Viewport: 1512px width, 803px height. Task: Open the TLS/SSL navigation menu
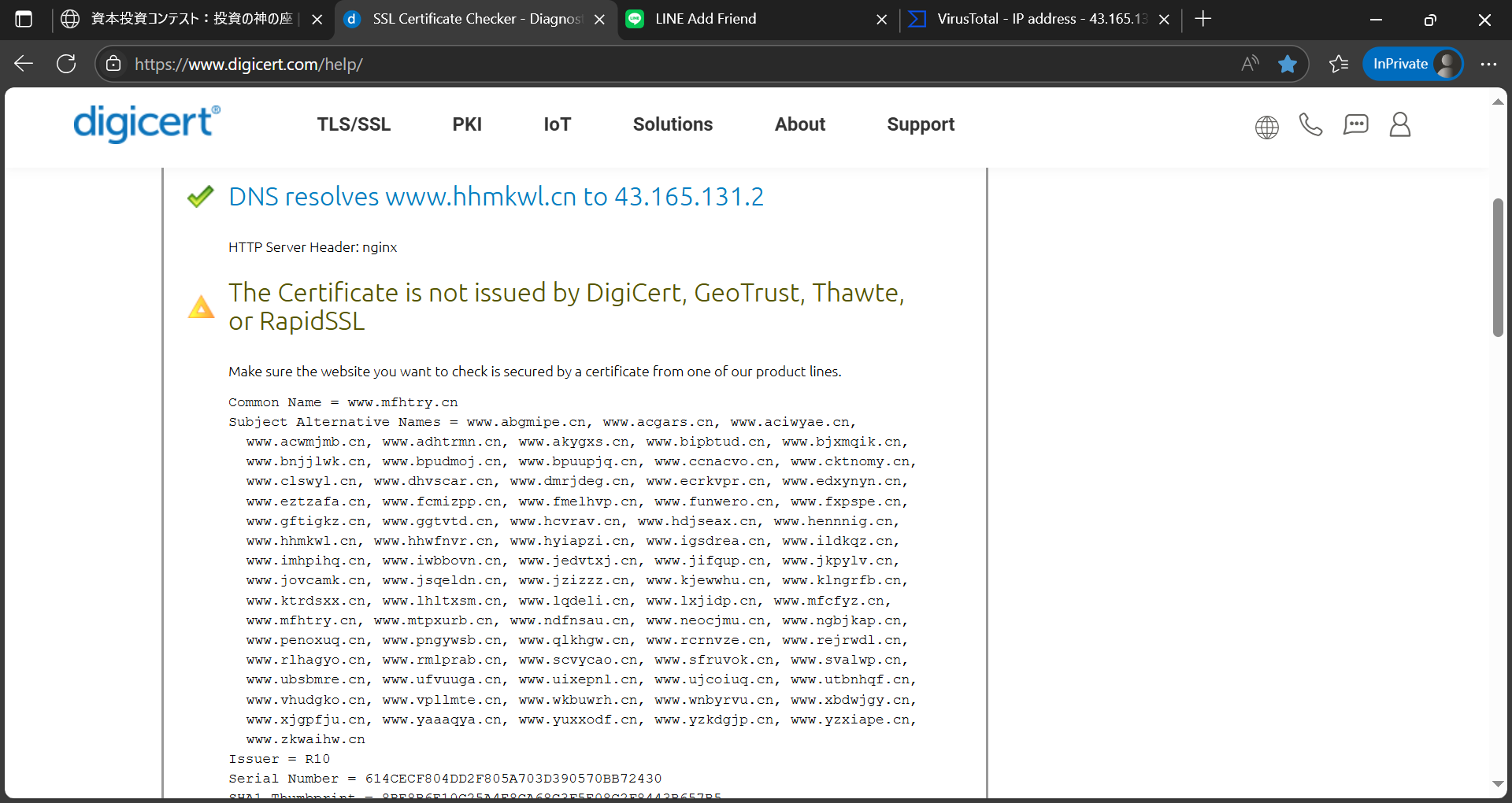tap(354, 124)
